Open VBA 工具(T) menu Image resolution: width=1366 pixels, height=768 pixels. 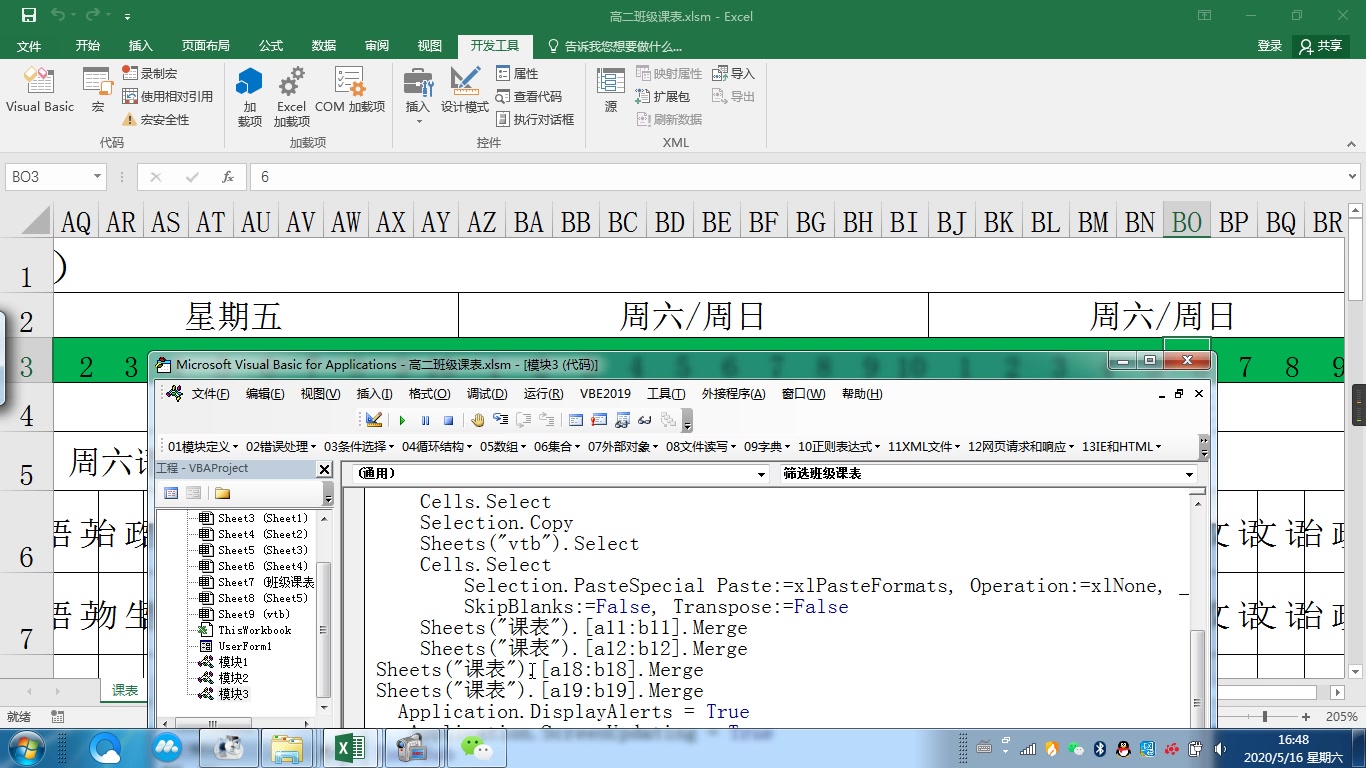point(666,394)
